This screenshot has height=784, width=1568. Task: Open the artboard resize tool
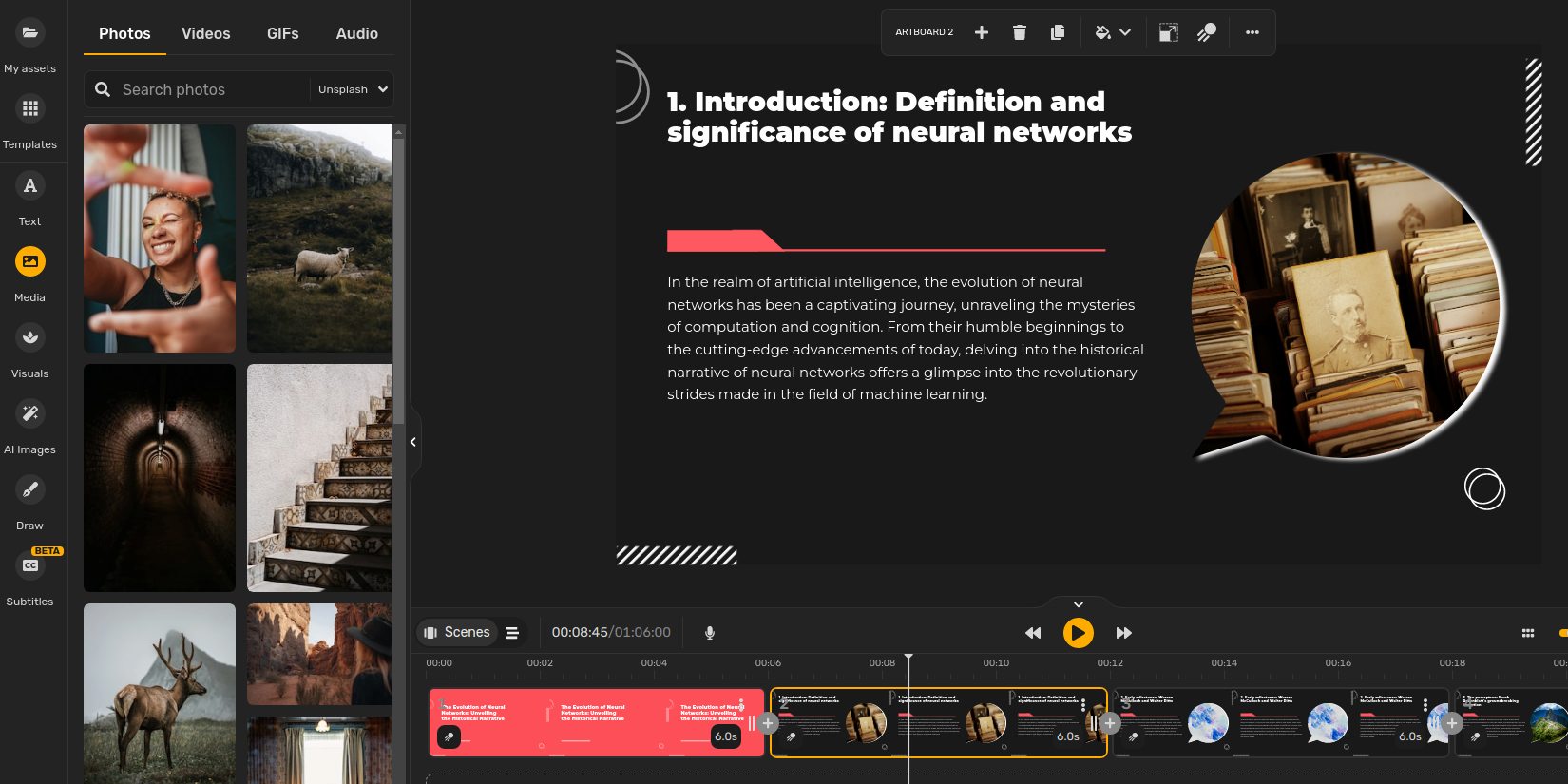tap(1169, 32)
